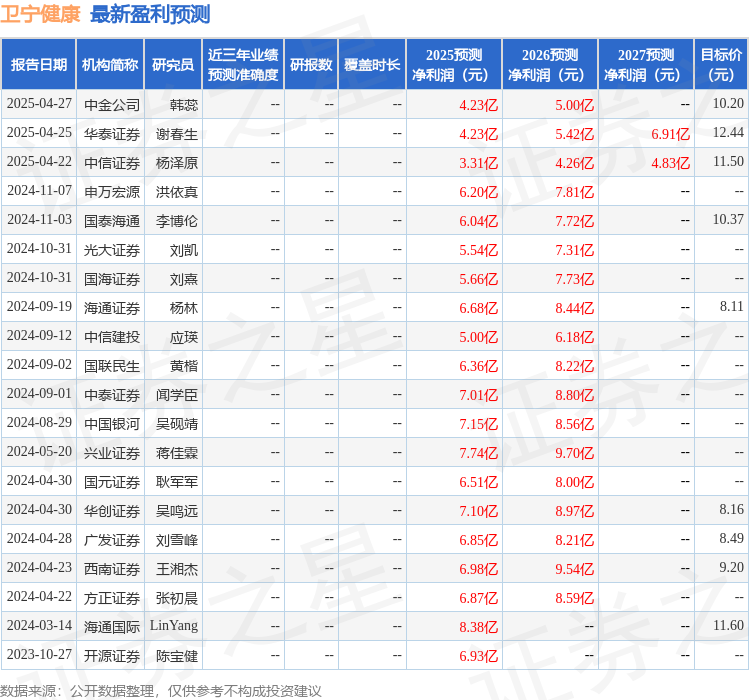Screen dimensions: 749x700
Task: Click the 2025预测净利润 header
Action: tap(454, 65)
